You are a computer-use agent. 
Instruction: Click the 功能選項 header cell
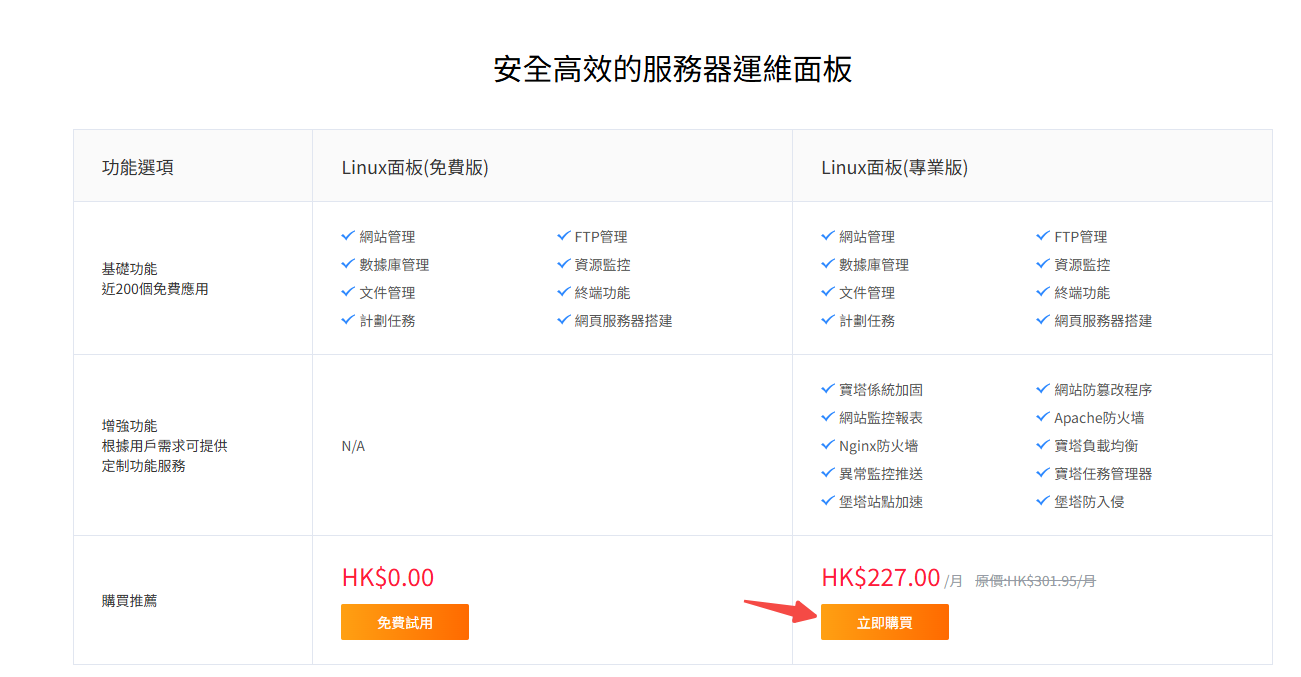(138, 168)
